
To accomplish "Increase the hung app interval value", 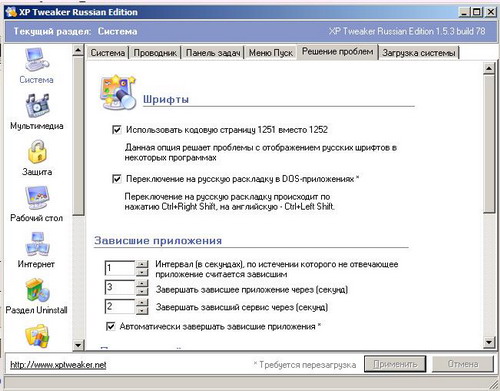I will [142, 264].
